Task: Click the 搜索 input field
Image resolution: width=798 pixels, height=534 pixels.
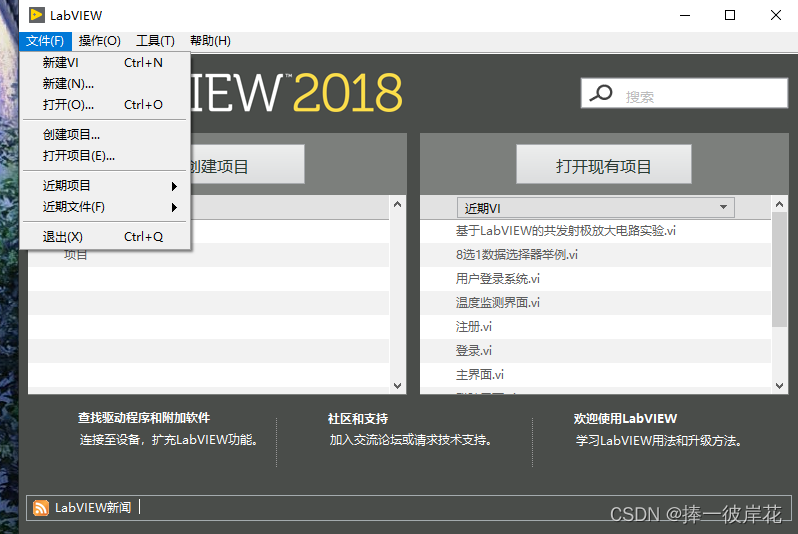Action: click(x=685, y=93)
